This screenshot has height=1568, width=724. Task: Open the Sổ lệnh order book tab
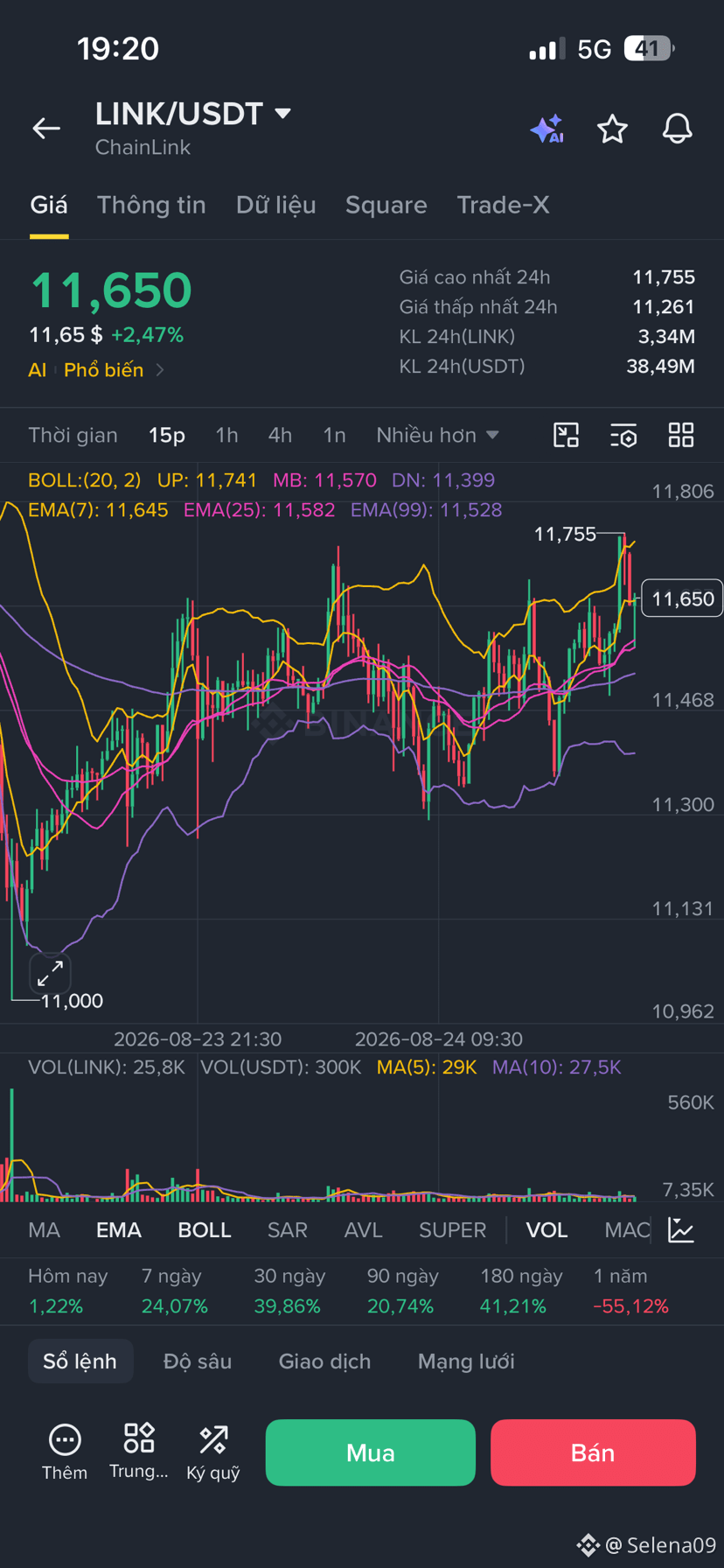(80, 1361)
